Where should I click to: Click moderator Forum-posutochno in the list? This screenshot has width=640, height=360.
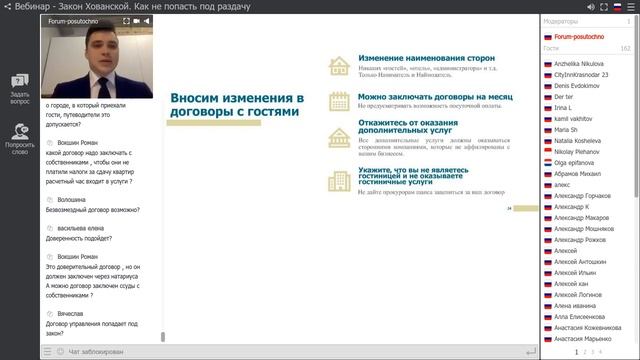click(579, 37)
